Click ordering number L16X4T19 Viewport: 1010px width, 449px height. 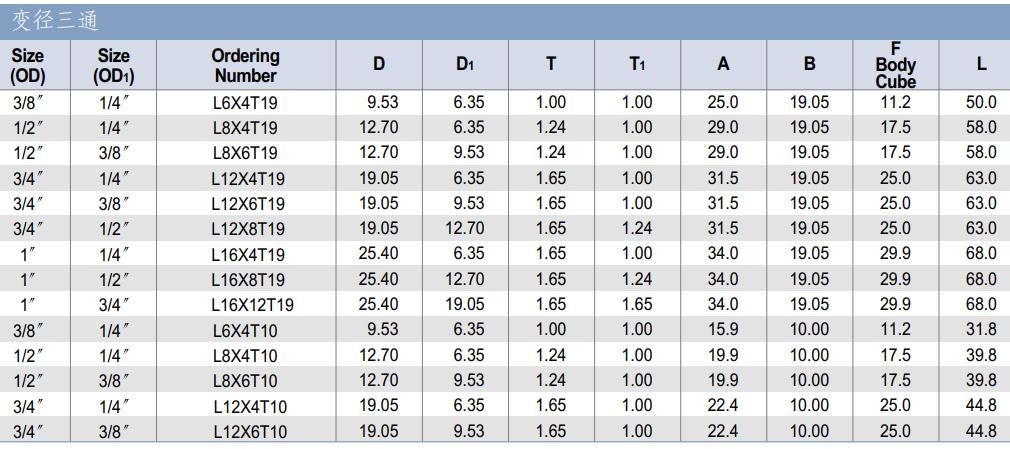pyautogui.click(x=248, y=255)
